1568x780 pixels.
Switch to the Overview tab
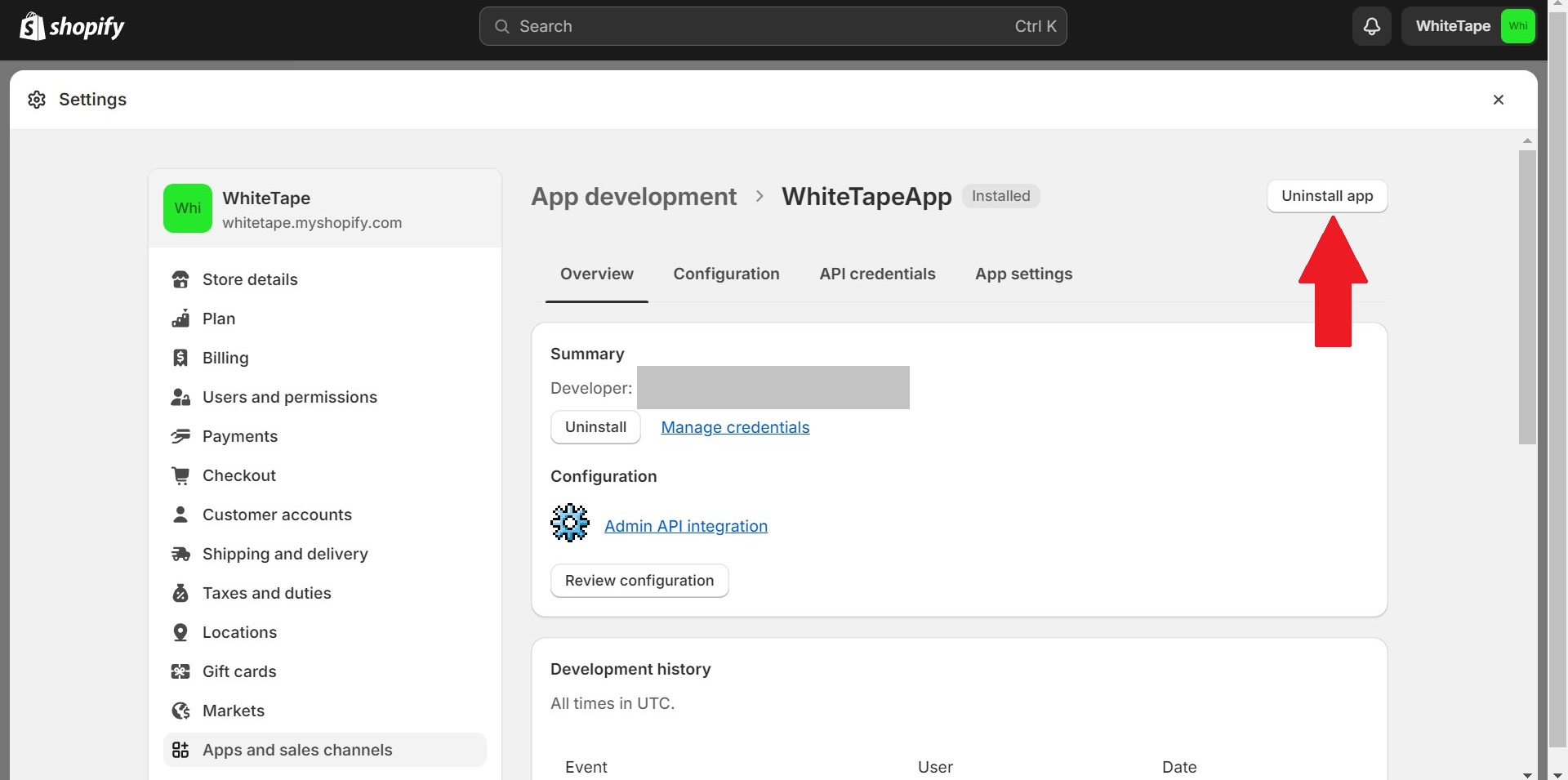597,274
